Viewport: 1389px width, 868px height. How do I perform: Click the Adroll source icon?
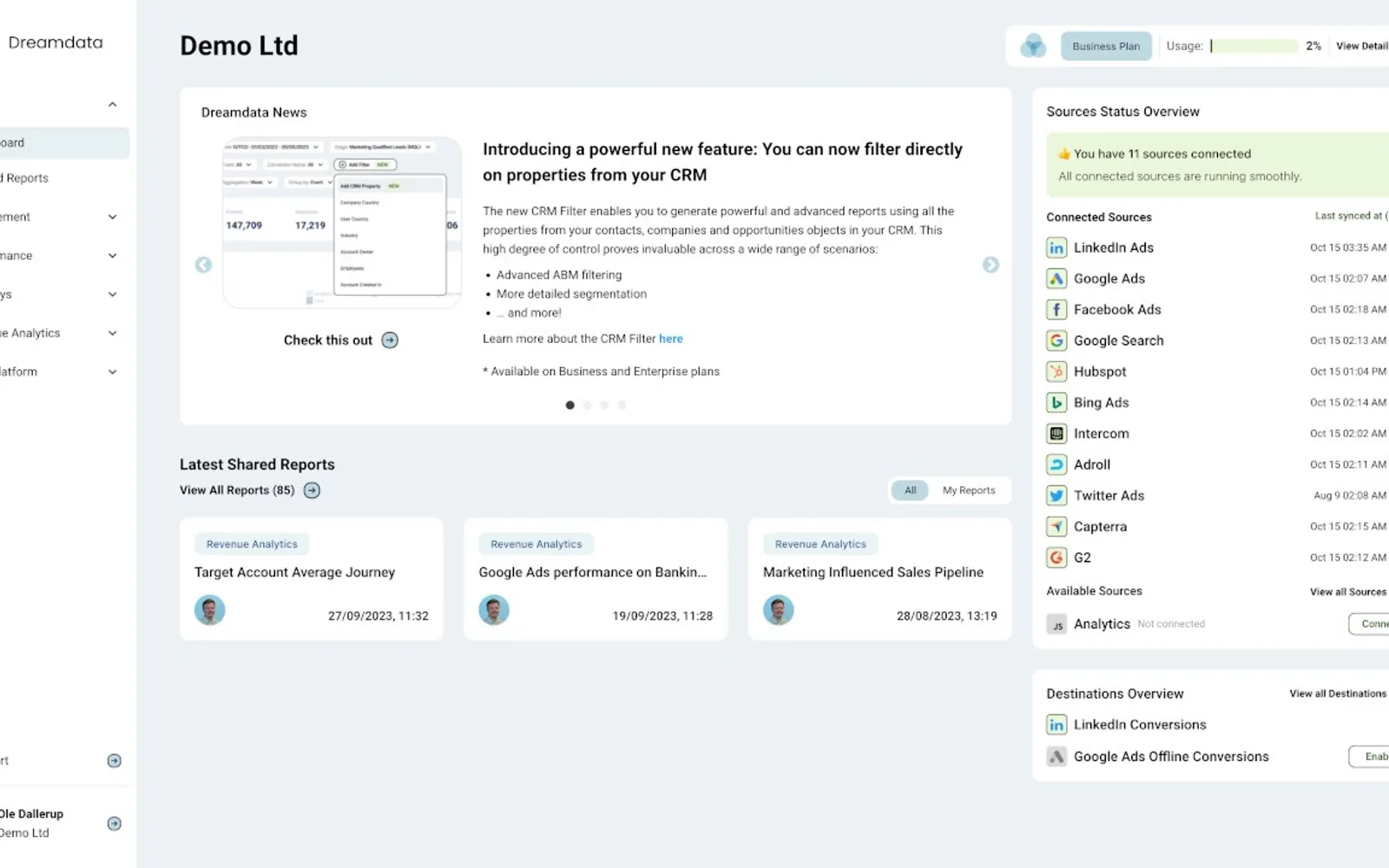pyautogui.click(x=1057, y=464)
